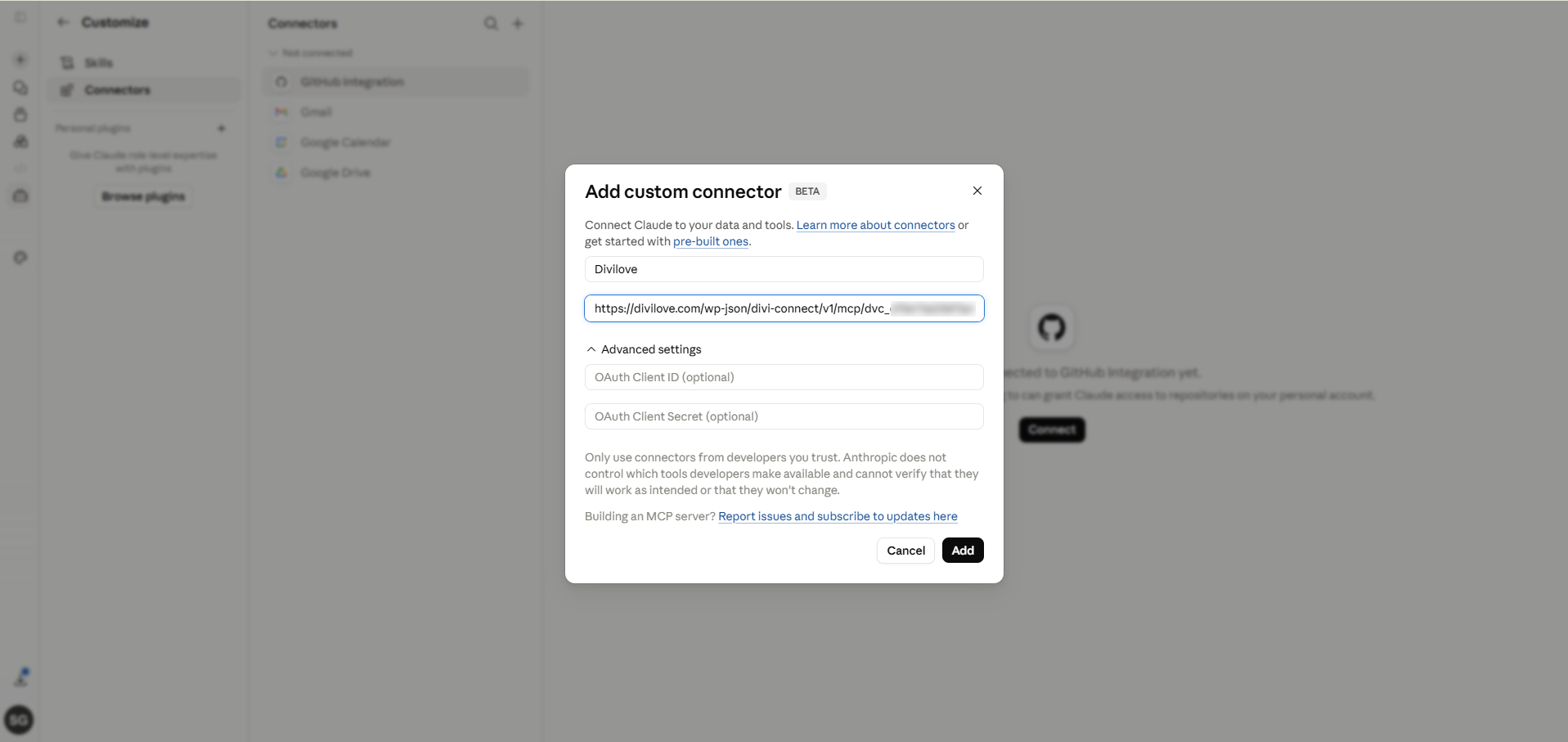Click Connect for GitHub Integration
Viewport: 1568px width, 742px height.
(1052, 429)
